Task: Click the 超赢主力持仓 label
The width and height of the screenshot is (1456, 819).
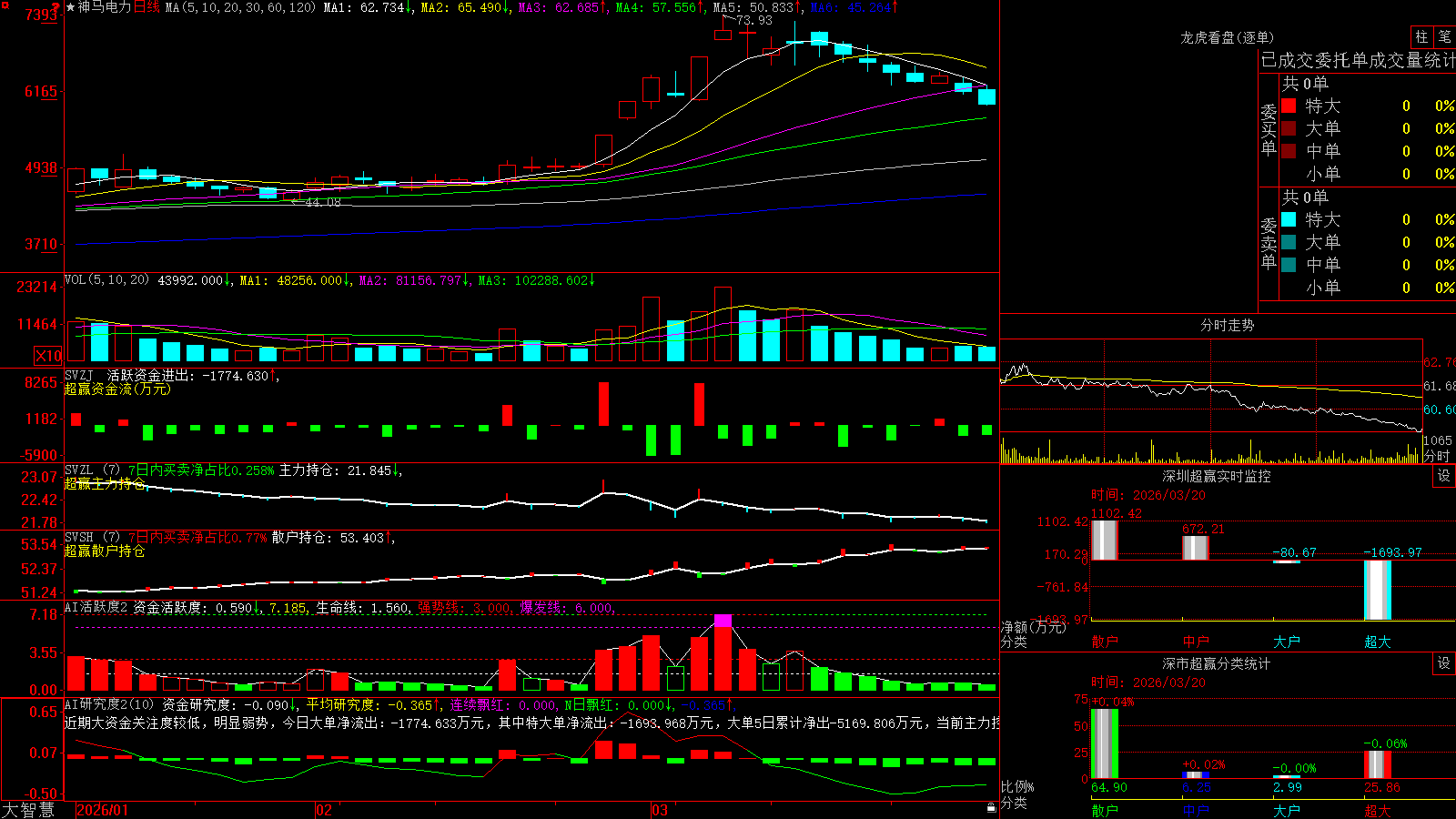Action: click(105, 483)
